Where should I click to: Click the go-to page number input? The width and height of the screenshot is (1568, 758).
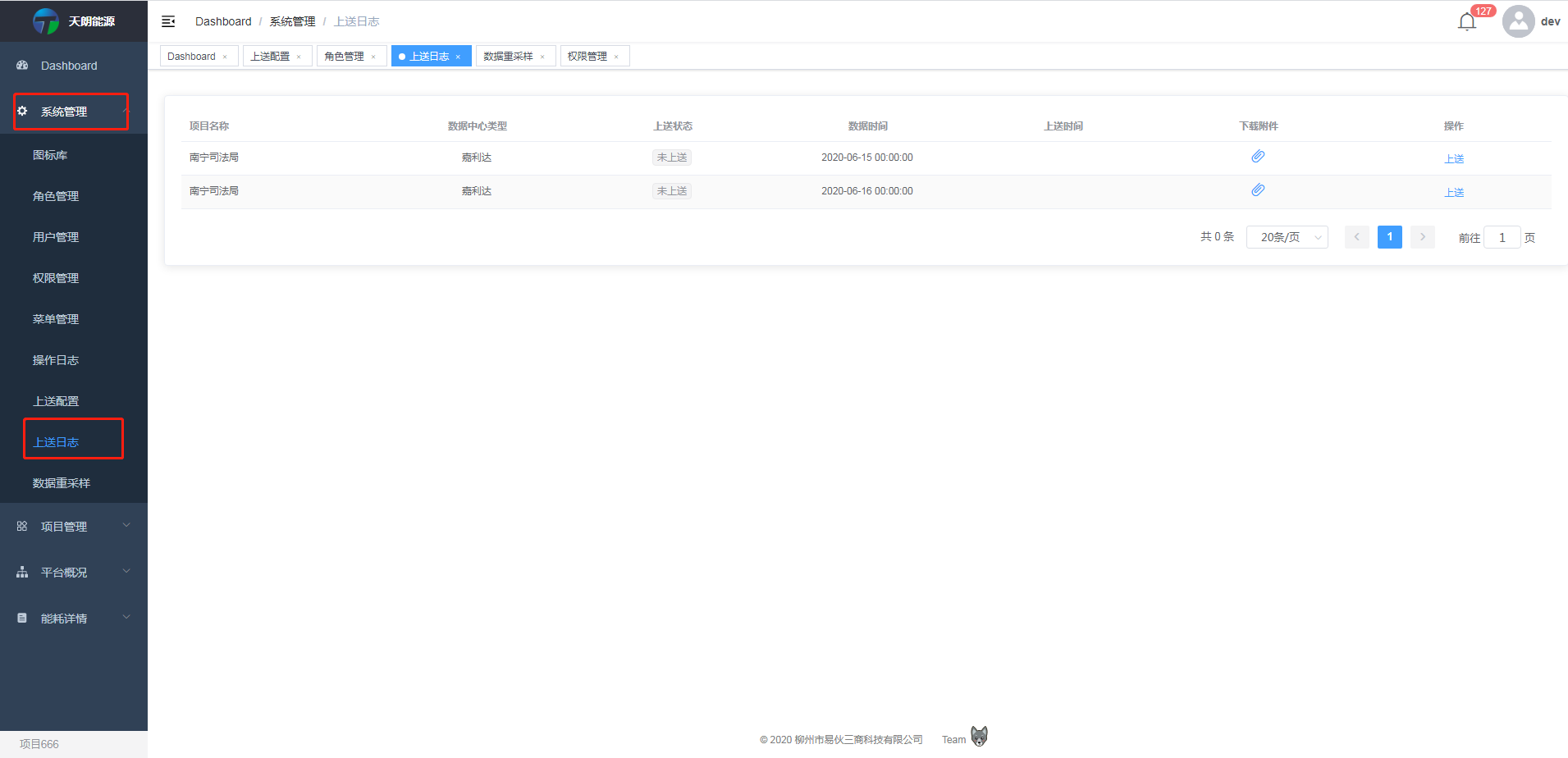coord(1502,237)
